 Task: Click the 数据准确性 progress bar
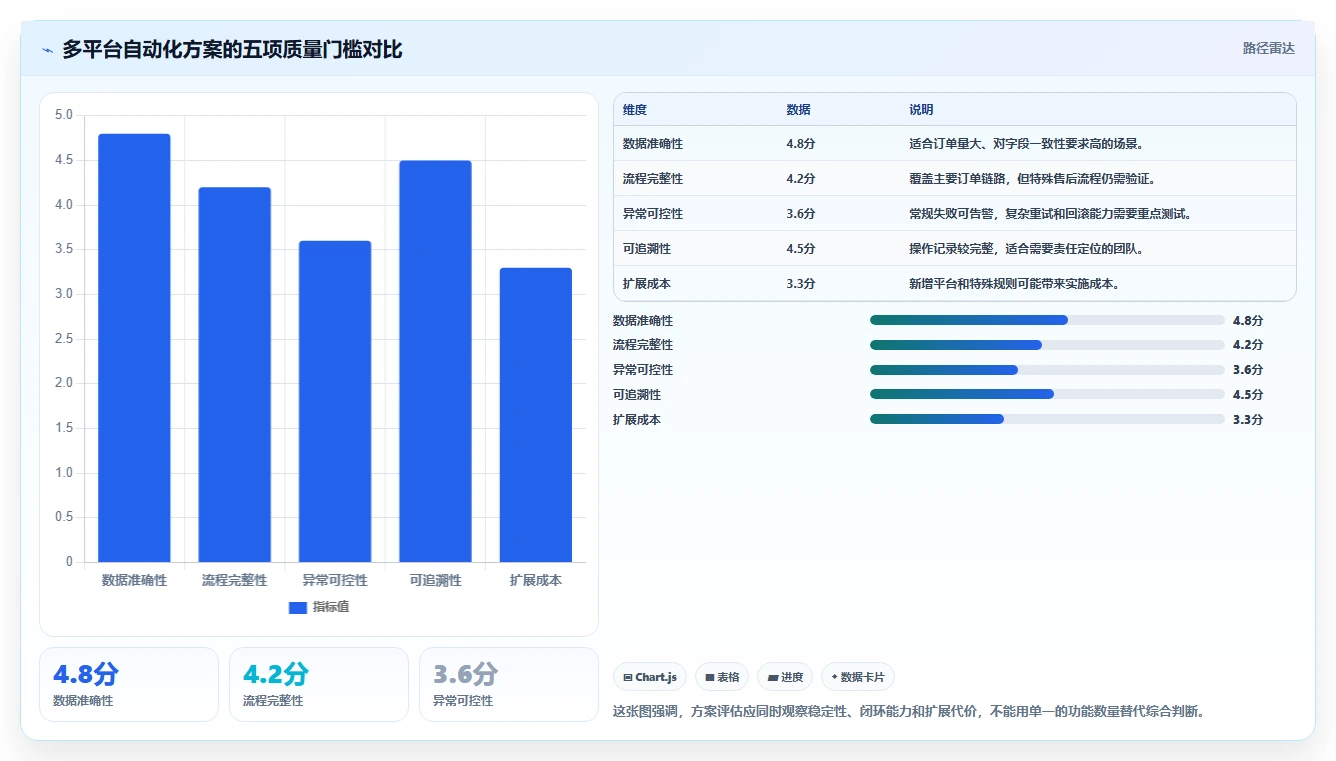point(1047,320)
